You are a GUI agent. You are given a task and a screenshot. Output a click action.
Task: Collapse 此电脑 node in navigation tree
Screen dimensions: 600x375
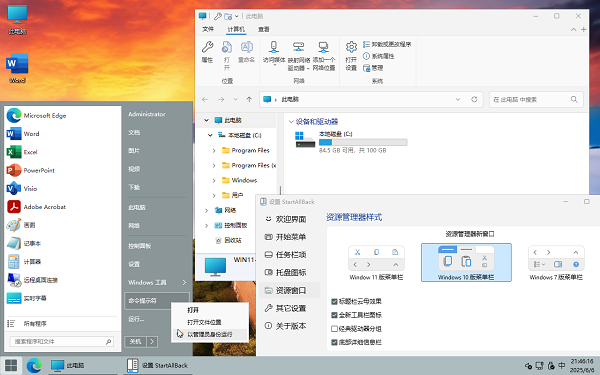[206, 120]
